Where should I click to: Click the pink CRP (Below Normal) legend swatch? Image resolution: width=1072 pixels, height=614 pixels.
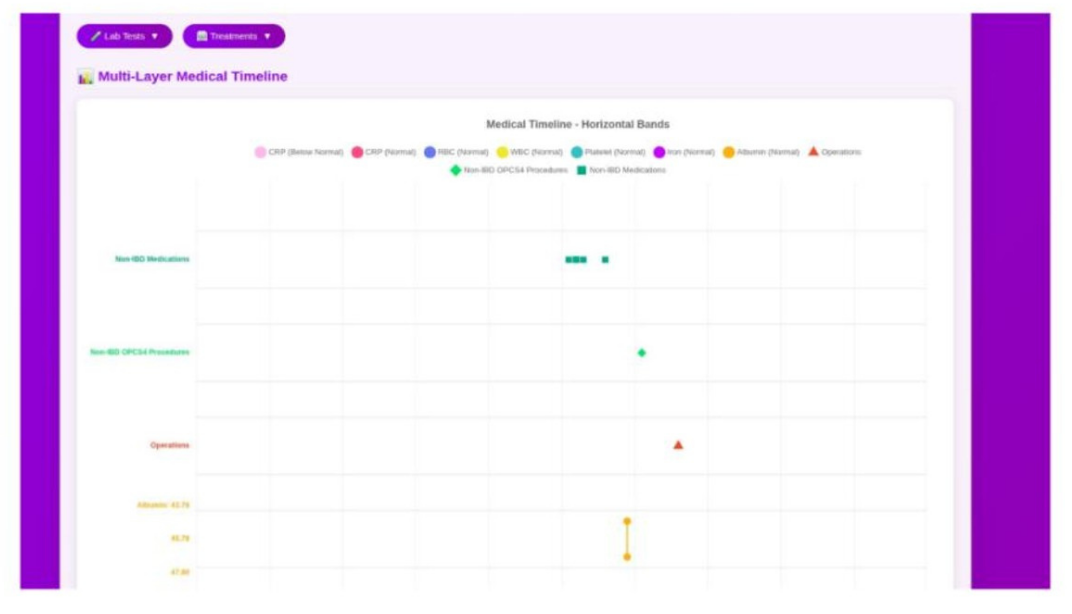click(x=260, y=152)
